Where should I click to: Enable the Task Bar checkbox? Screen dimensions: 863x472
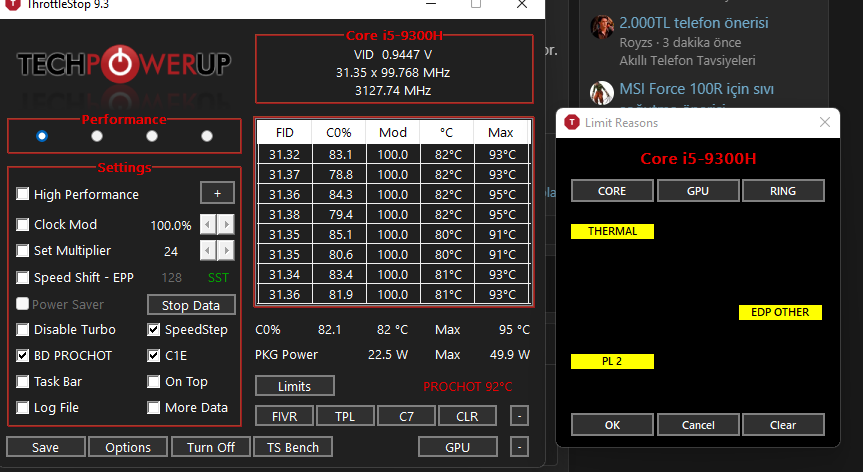pos(23,381)
